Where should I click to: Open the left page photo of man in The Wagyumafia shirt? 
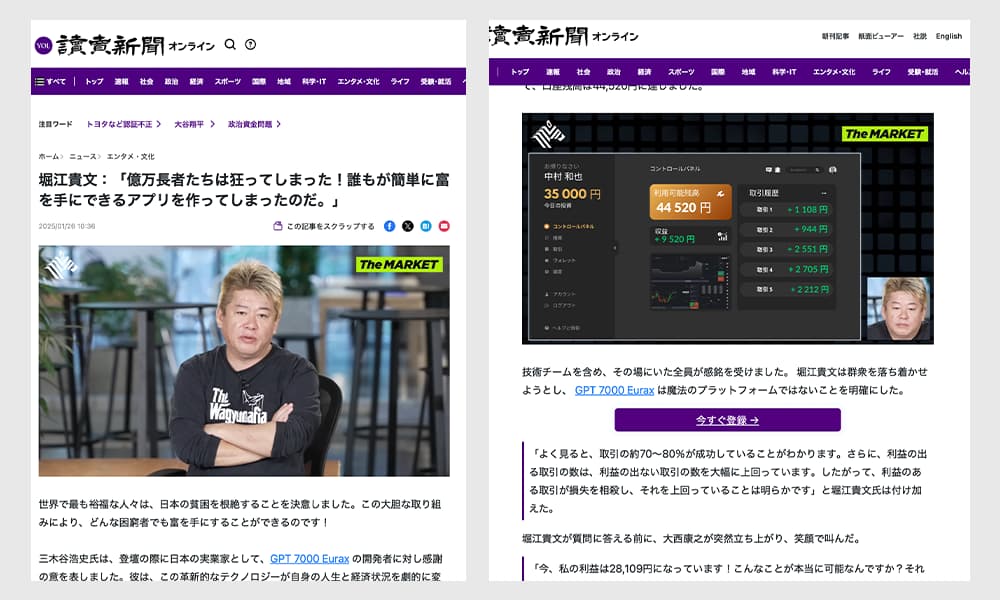coord(244,361)
